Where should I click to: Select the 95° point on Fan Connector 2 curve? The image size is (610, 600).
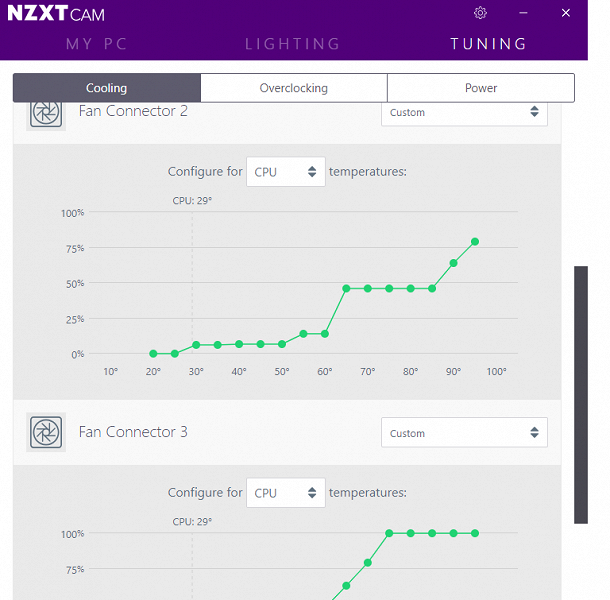pyautogui.click(x=475, y=241)
